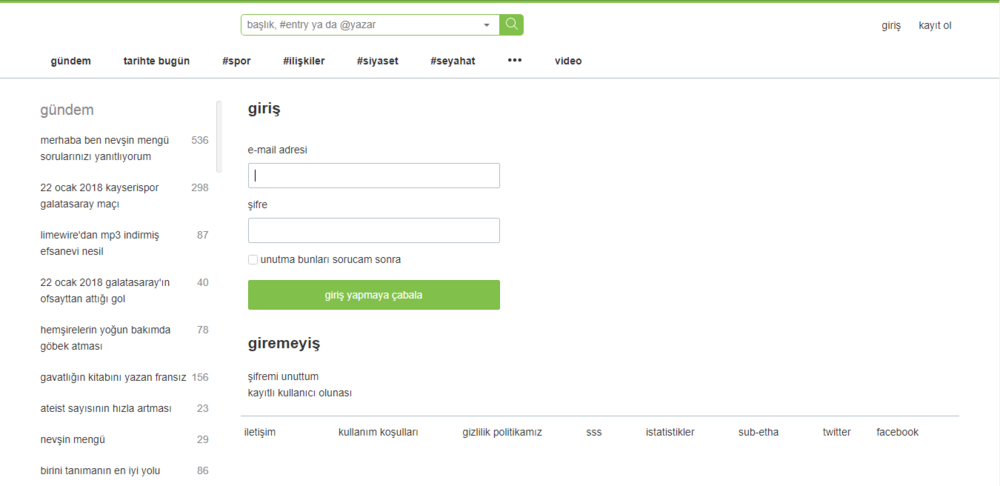Viewport: 1000px width, 486px height.
Task: Open the kullanım koşulları footer link
Action: pyautogui.click(x=378, y=432)
